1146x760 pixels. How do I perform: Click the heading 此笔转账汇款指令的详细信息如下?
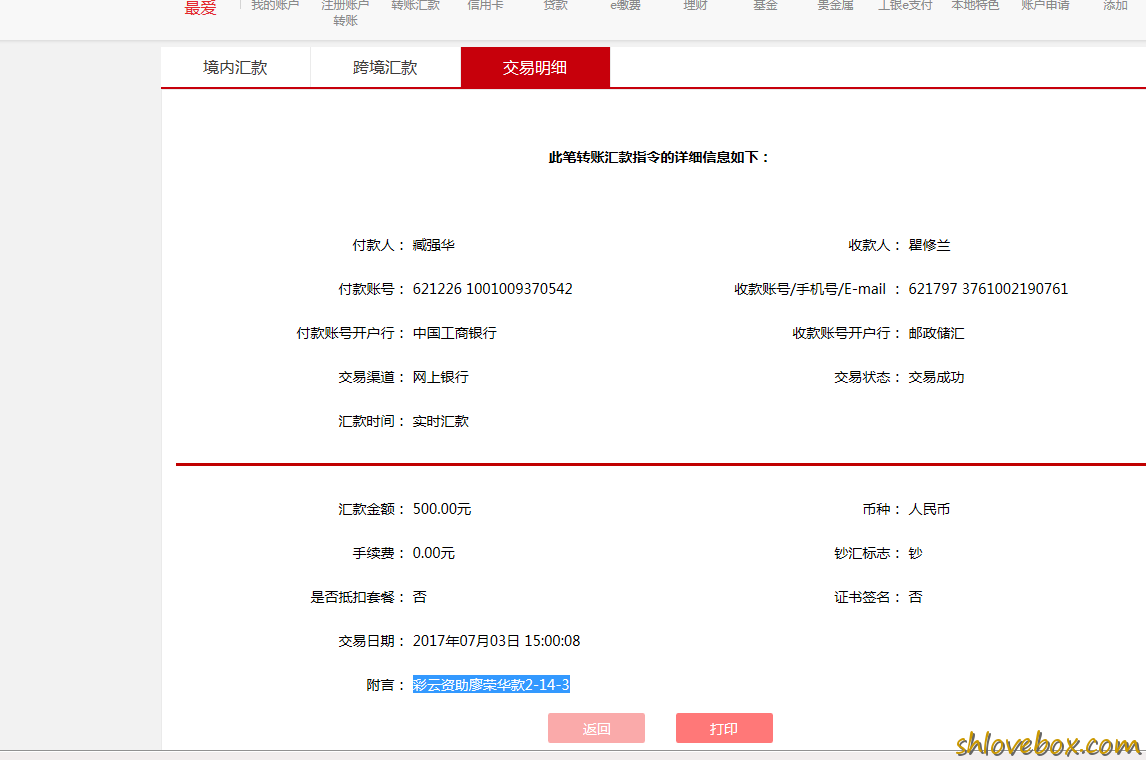tap(659, 157)
